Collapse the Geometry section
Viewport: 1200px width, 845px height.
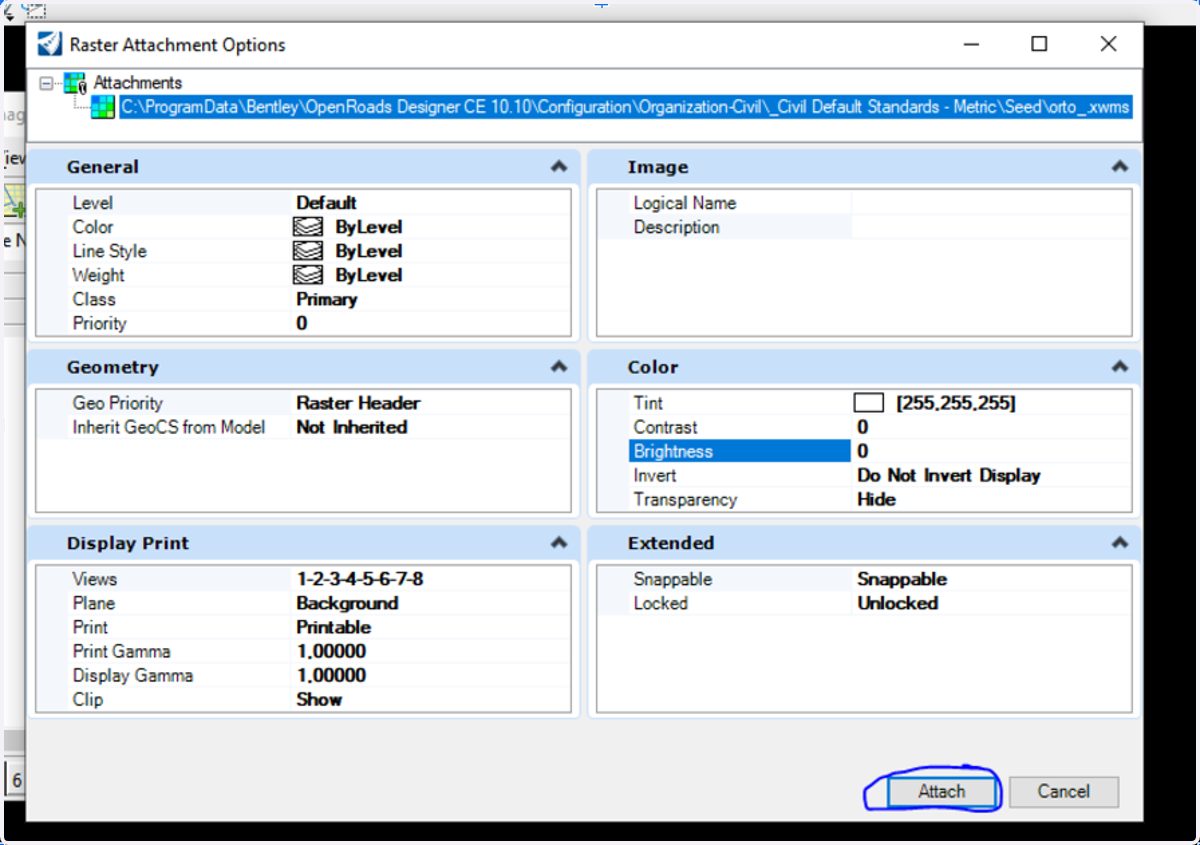click(558, 367)
